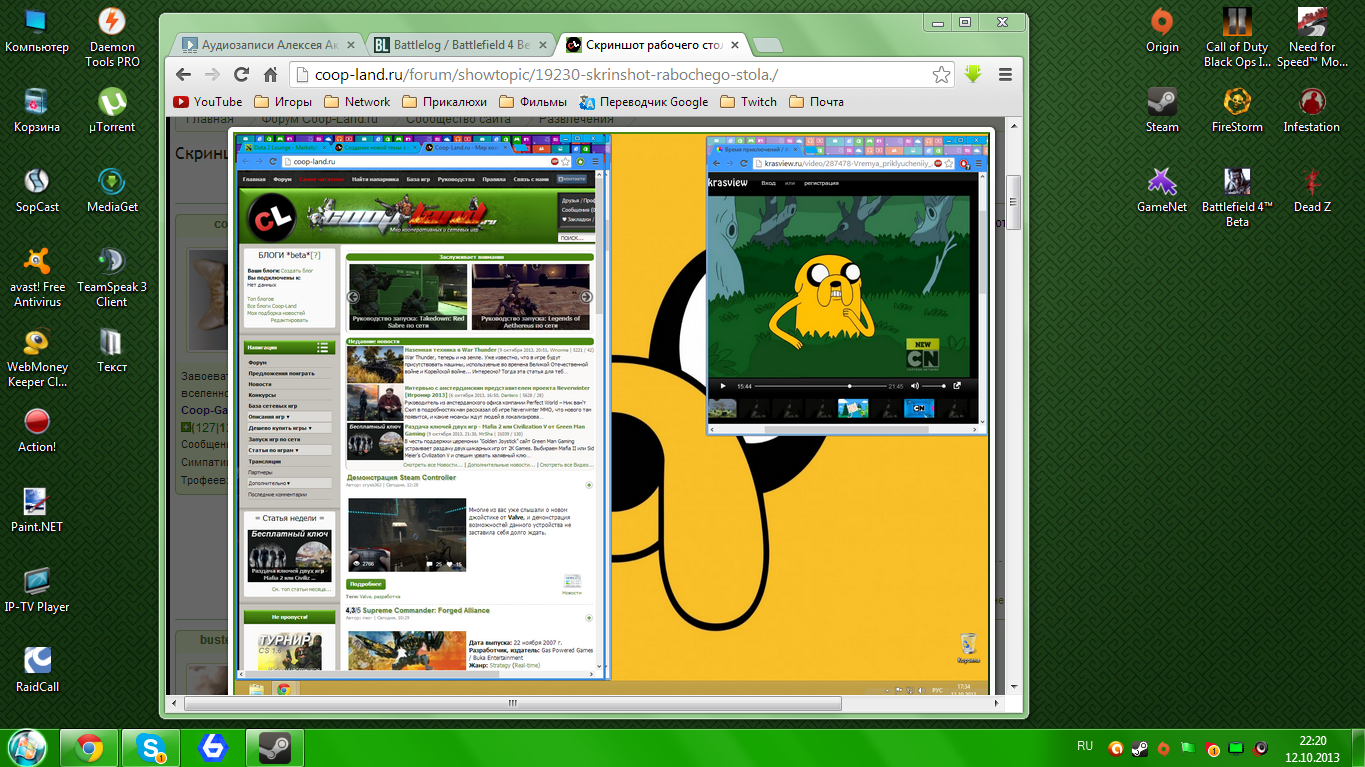Expand the Фильмы bookmarks folder
This screenshot has width=1365, height=767.
533,102
